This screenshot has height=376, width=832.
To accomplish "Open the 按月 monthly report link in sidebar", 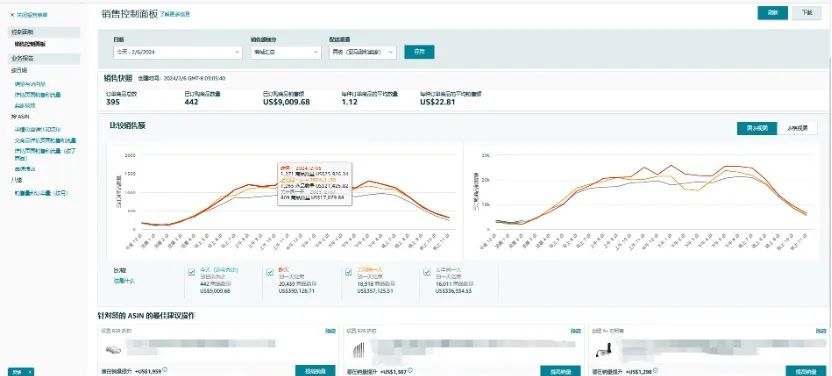I will coord(41,193).
